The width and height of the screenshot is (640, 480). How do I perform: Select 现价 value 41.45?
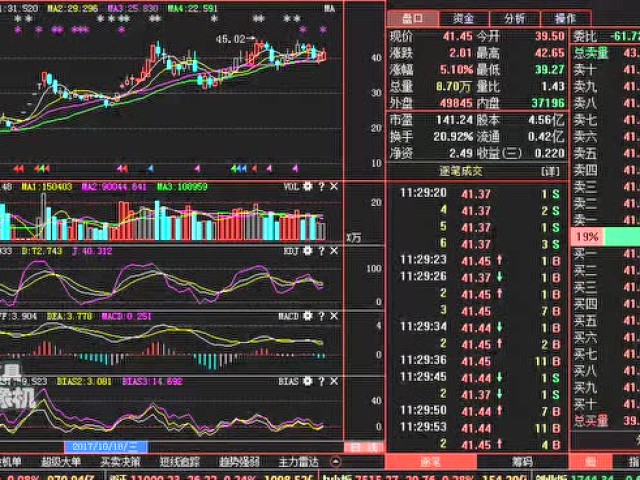pyautogui.click(x=458, y=36)
